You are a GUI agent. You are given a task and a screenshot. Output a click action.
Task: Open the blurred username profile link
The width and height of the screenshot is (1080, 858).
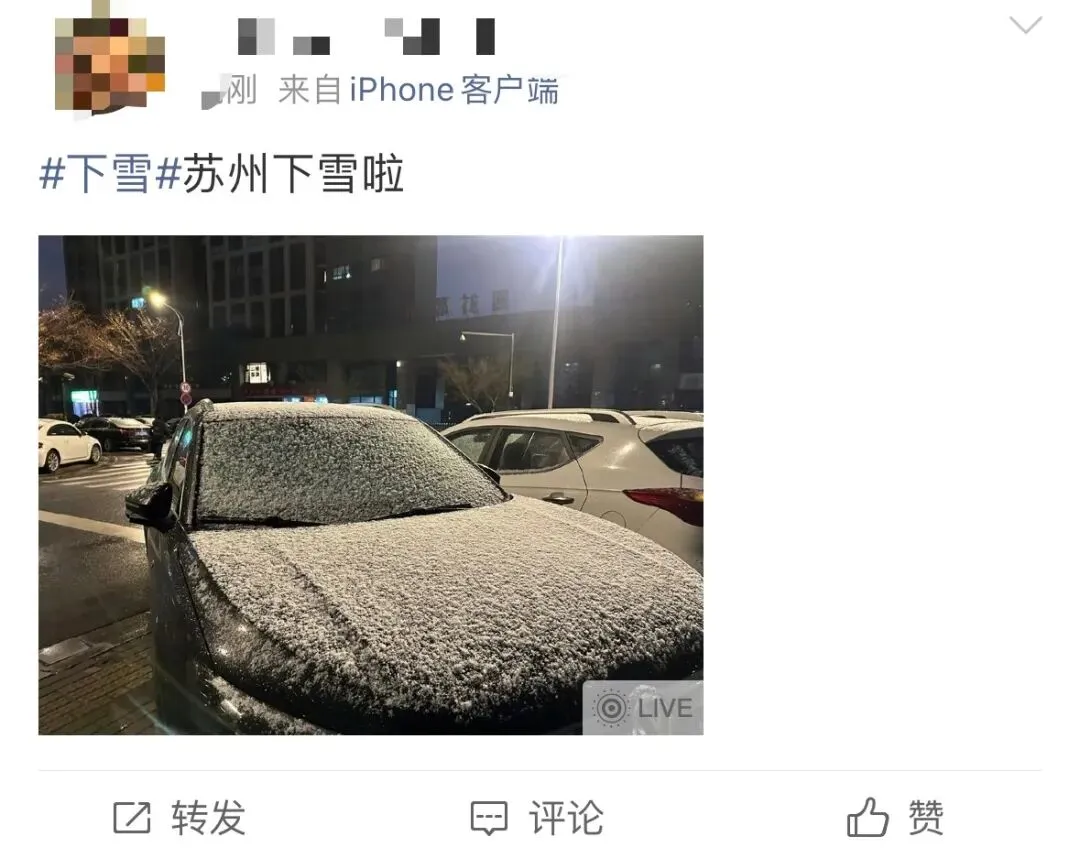366,36
